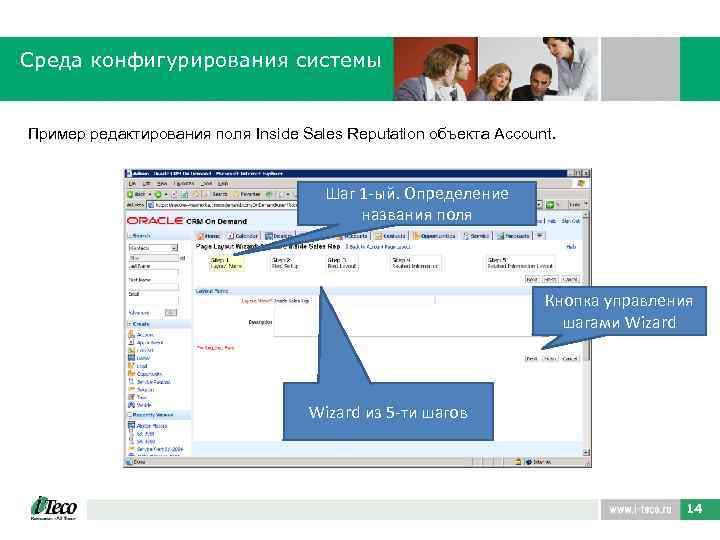Click the First Name search field
This screenshot has height=540, width=720.
[x=153, y=287]
